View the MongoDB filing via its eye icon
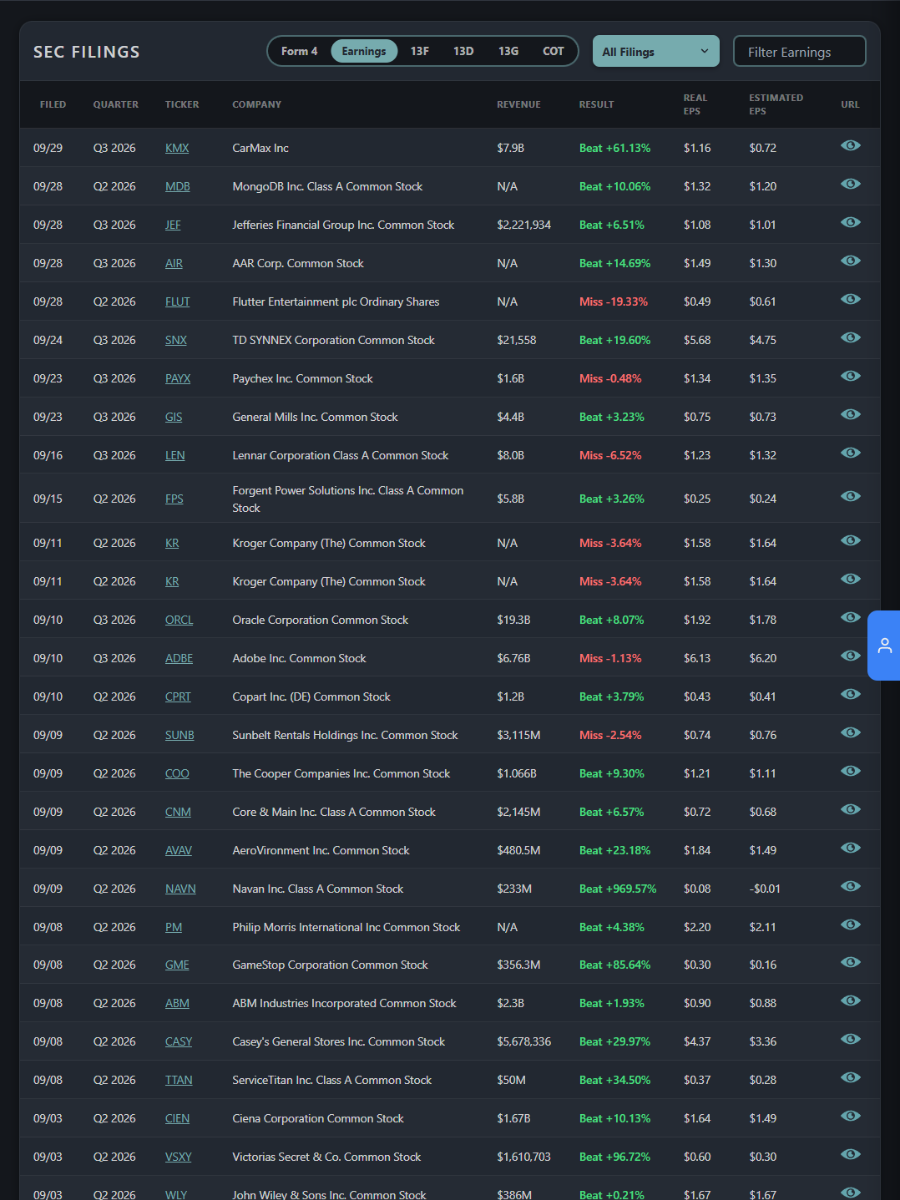This screenshot has height=1200, width=900. pyautogui.click(x=850, y=184)
